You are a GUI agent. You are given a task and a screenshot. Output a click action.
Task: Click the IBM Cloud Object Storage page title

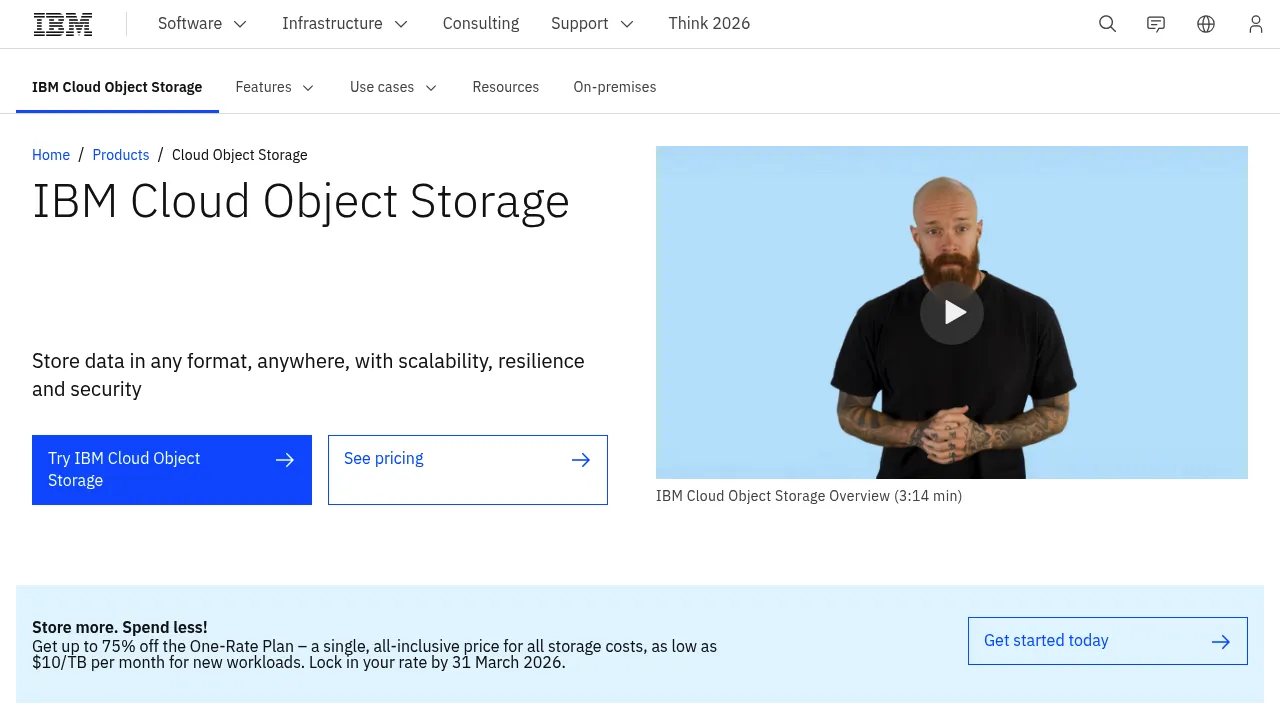point(301,201)
